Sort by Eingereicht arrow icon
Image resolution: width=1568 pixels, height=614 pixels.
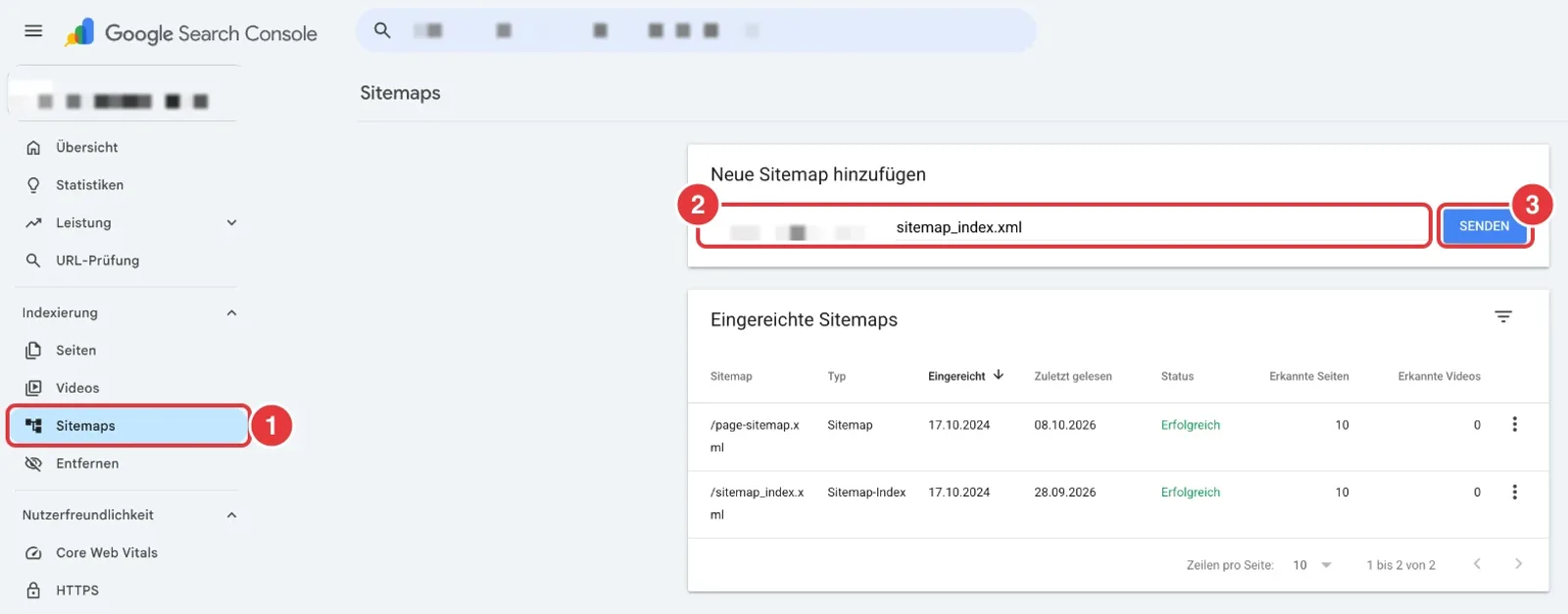pos(999,375)
